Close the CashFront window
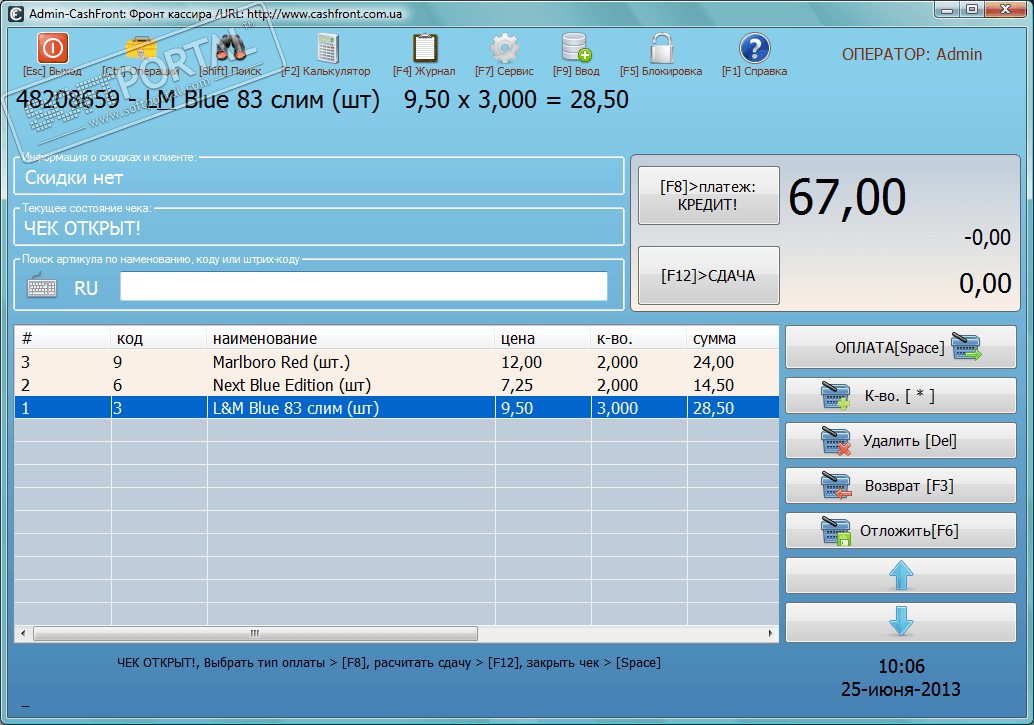 1006,9
